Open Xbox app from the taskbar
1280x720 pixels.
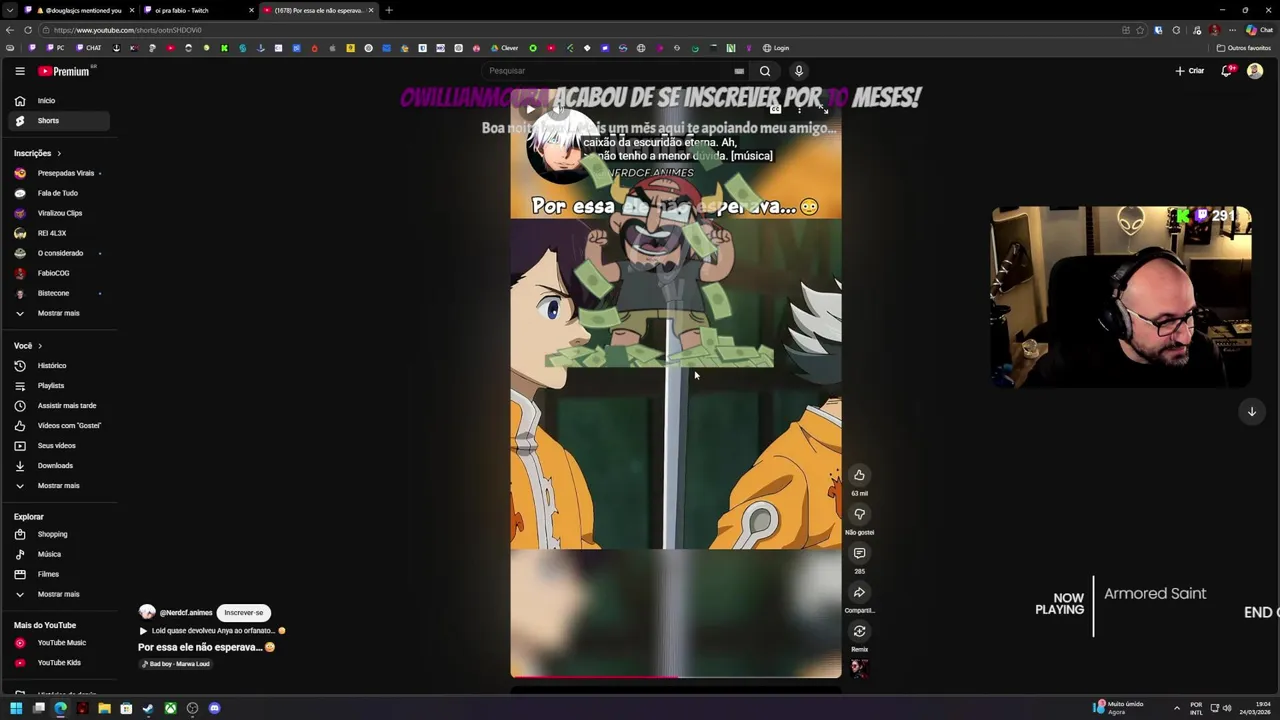170,708
